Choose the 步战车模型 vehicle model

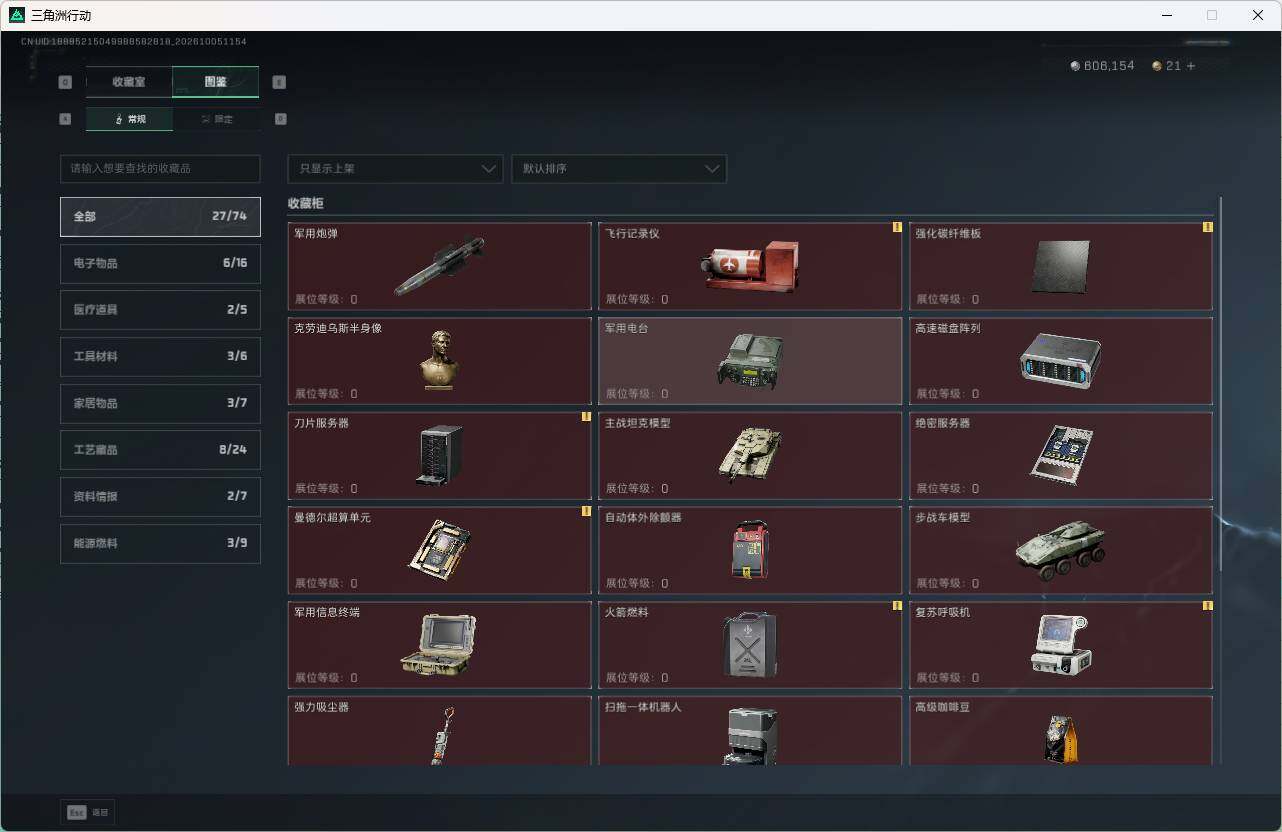click(1061, 550)
